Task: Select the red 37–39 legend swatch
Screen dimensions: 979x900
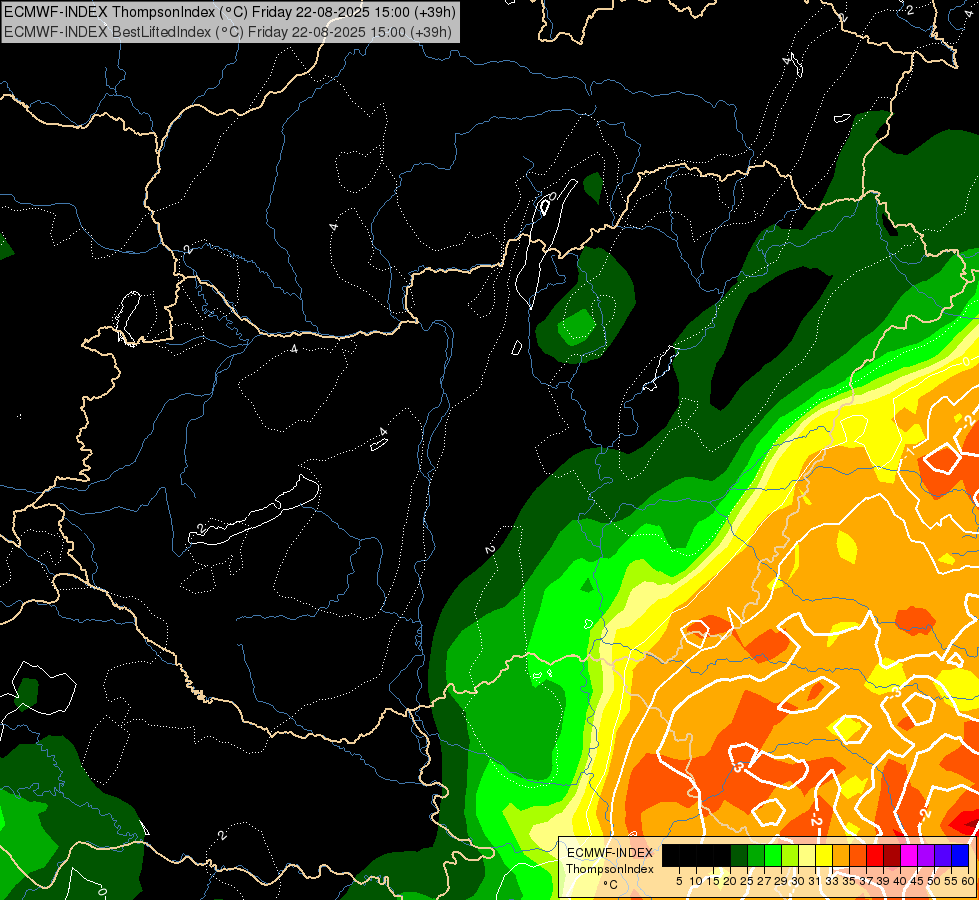Action: pyautogui.click(x=875, y=855)
